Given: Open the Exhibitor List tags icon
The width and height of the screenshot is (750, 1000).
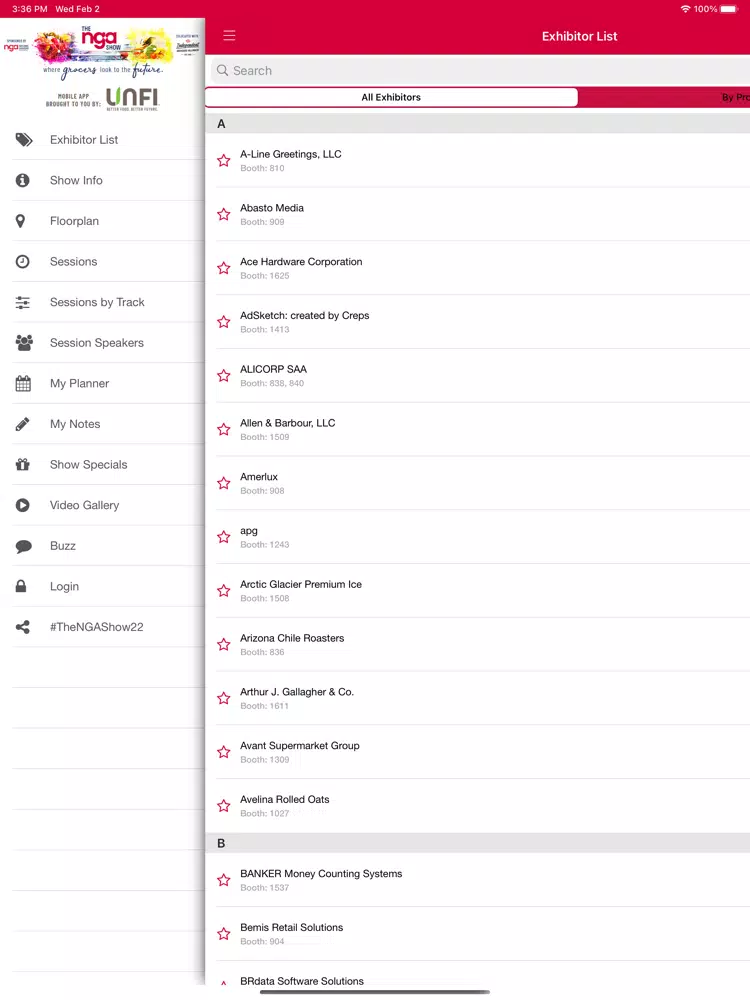Looking at the screenshot, I should tap(24, 140).
